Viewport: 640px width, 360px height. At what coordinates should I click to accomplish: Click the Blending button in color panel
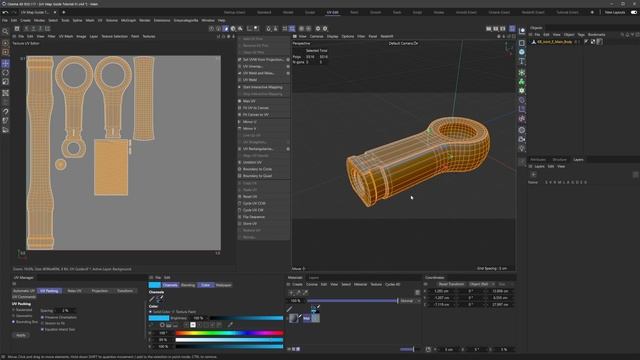coord(188,285)
